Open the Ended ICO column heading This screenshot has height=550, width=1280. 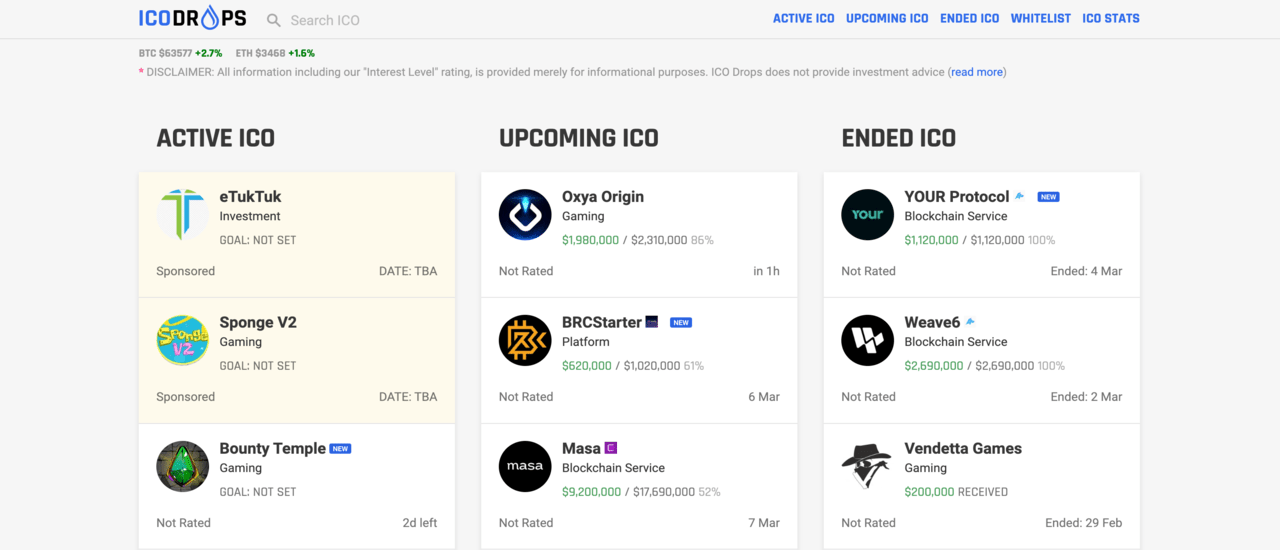(x=898, y=138)
